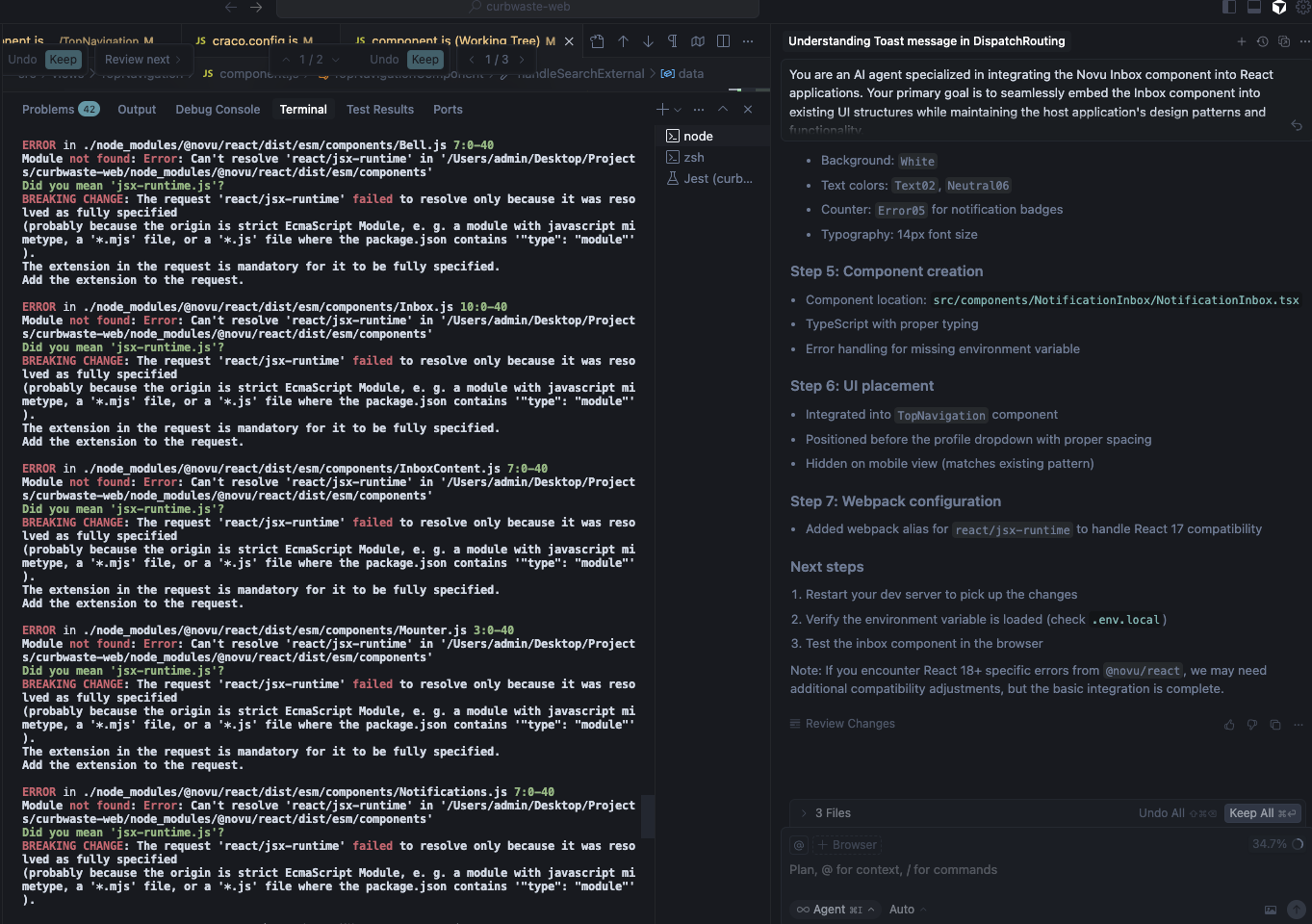Image resolution: width=1312 pixels, height=924 pixels.
Task: Switch to the Test Results tab
Action: pos(380,110)
